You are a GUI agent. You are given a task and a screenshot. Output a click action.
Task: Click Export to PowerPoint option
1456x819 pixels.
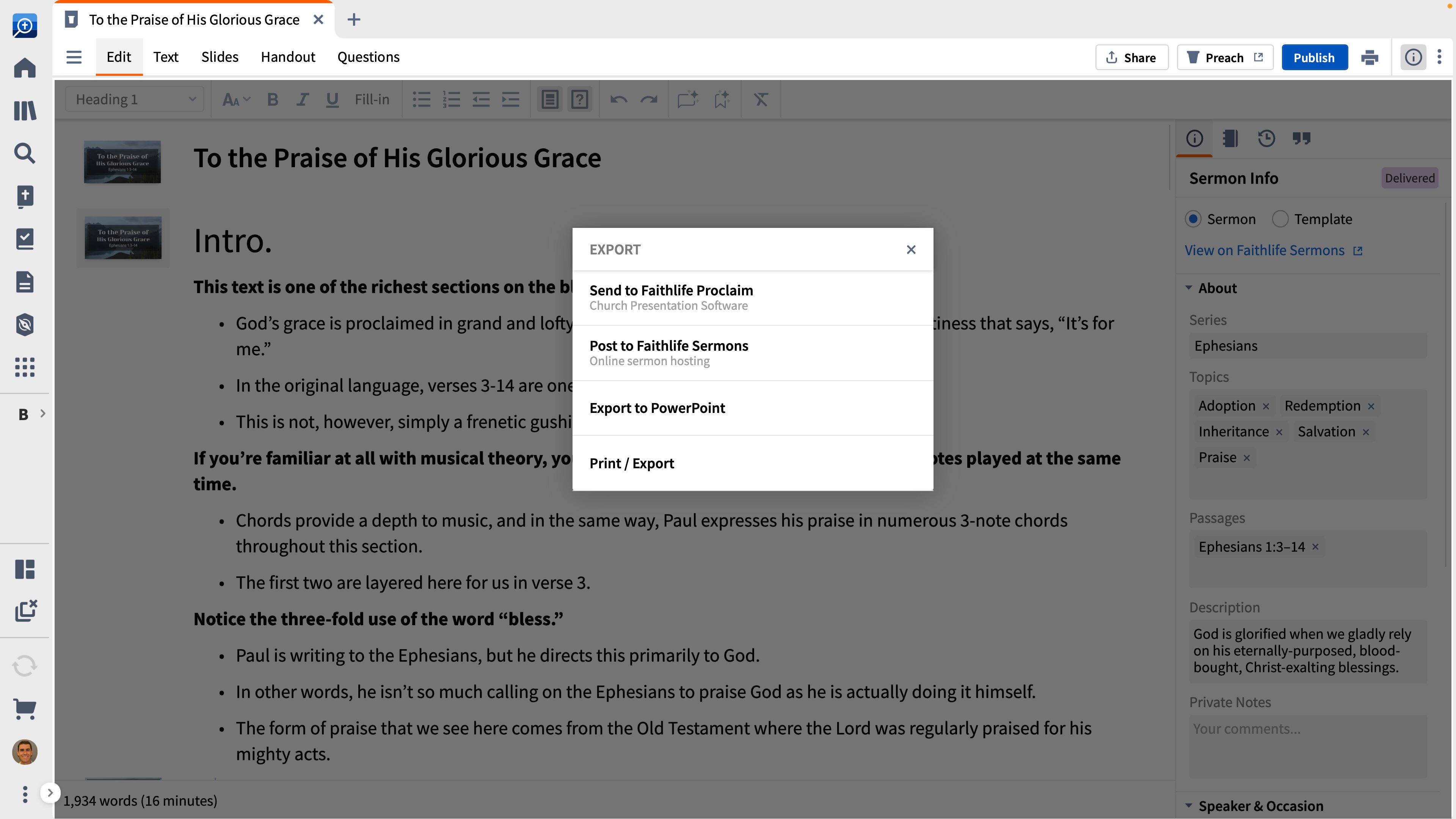(657, 407)
